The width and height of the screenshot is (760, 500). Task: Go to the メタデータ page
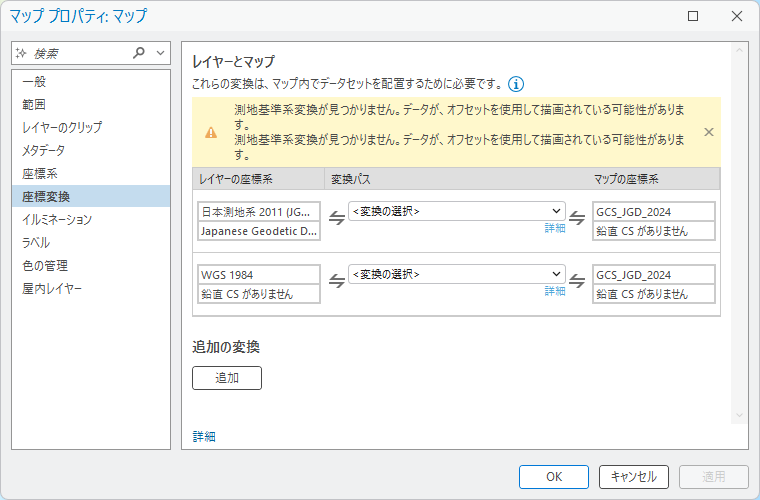click(43, 150)
